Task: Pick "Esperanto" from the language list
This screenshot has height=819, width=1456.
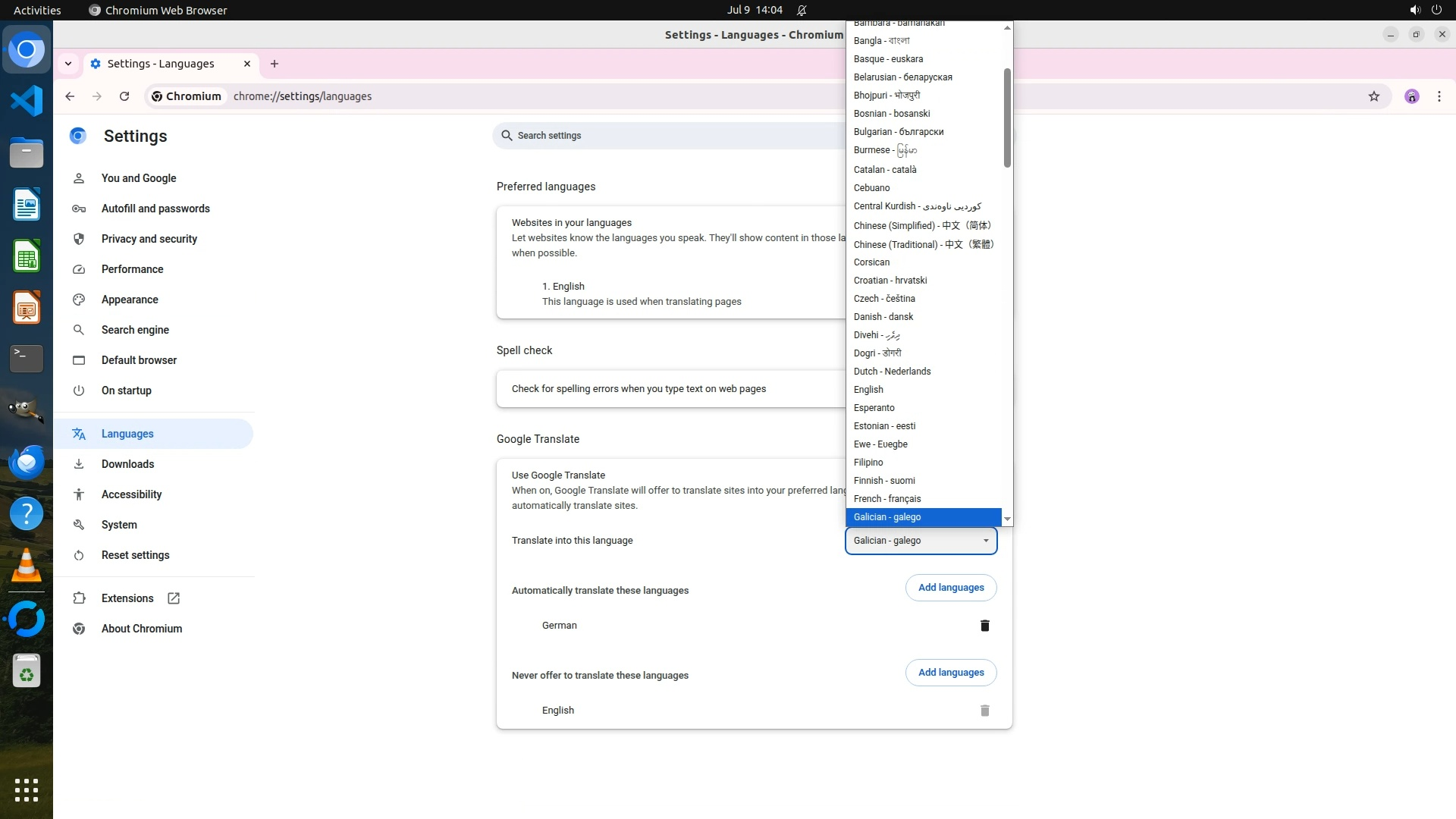Action: (874, 408)
